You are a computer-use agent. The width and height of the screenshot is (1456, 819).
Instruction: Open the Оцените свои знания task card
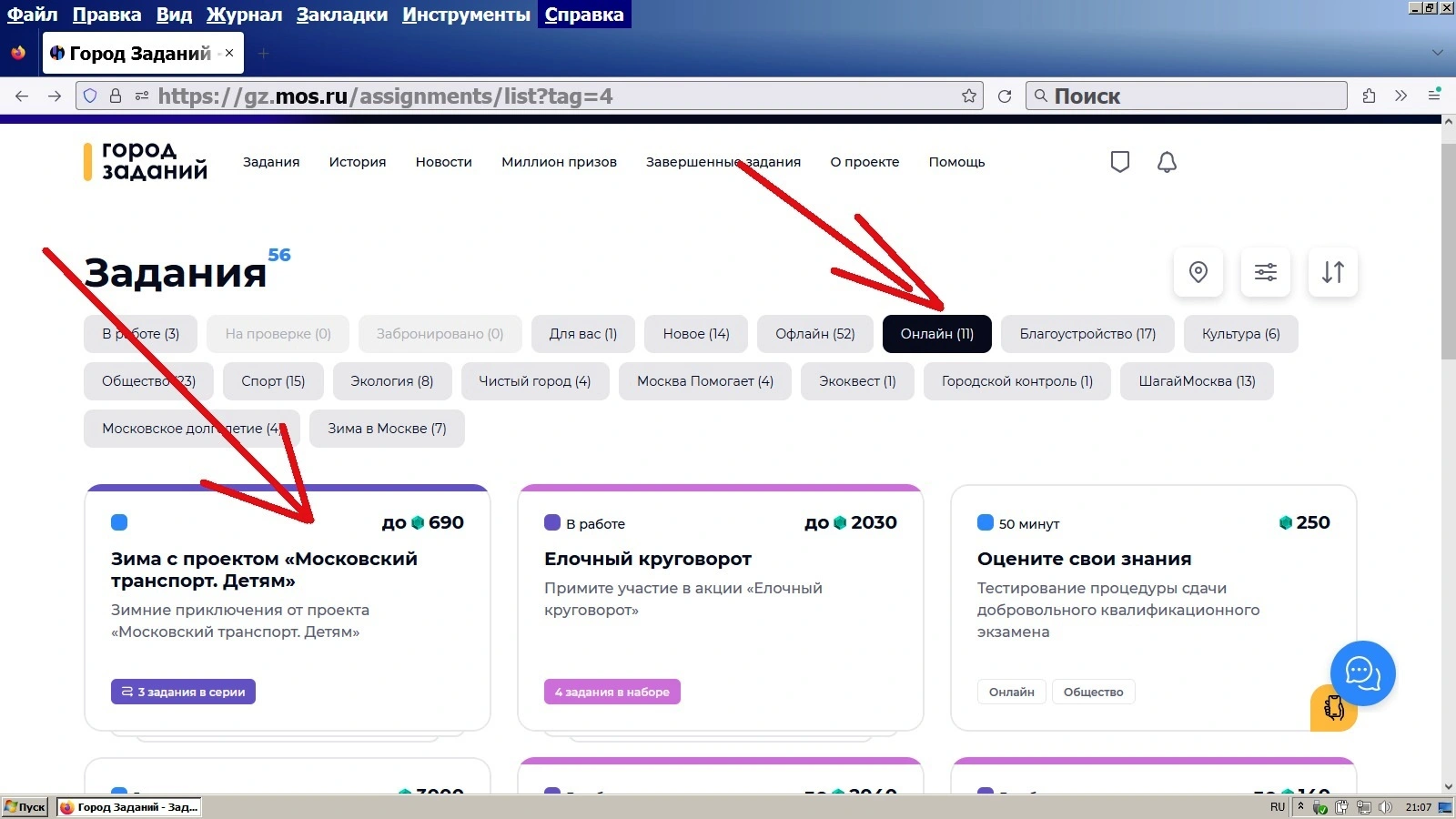[x=1154, y=608]
